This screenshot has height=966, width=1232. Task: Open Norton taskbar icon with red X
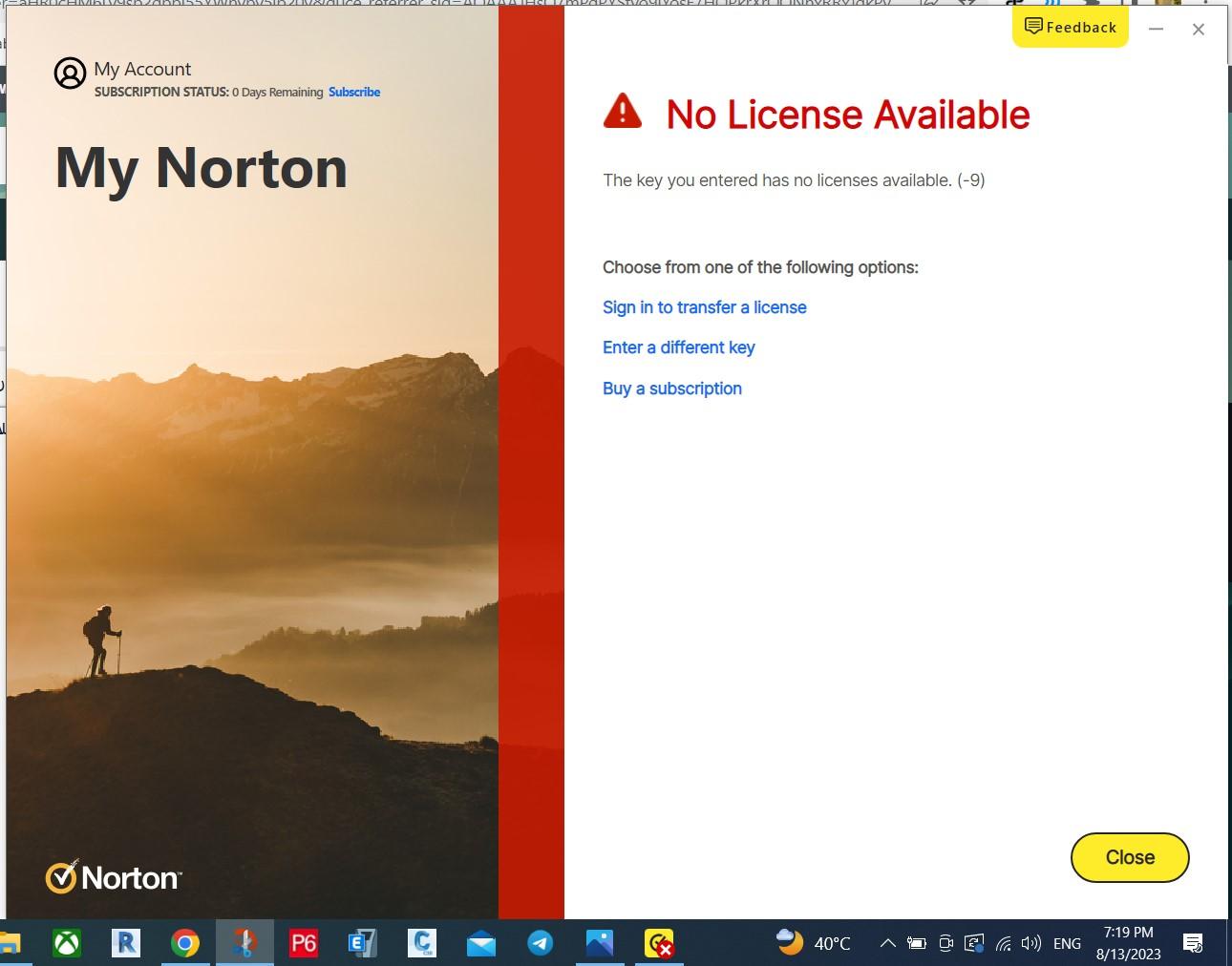[659, 943]
